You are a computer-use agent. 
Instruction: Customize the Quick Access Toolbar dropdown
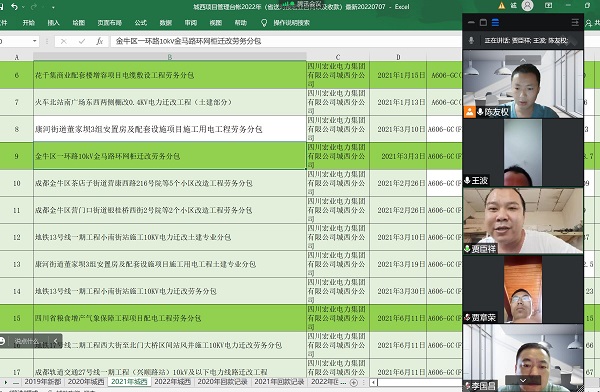pyautogui.click(x=53, y=7)
